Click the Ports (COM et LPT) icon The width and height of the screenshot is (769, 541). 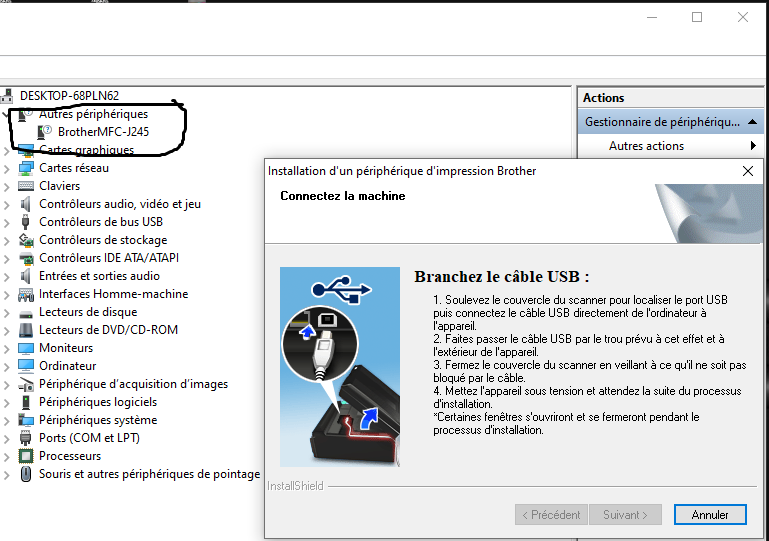tap(26, 438)
